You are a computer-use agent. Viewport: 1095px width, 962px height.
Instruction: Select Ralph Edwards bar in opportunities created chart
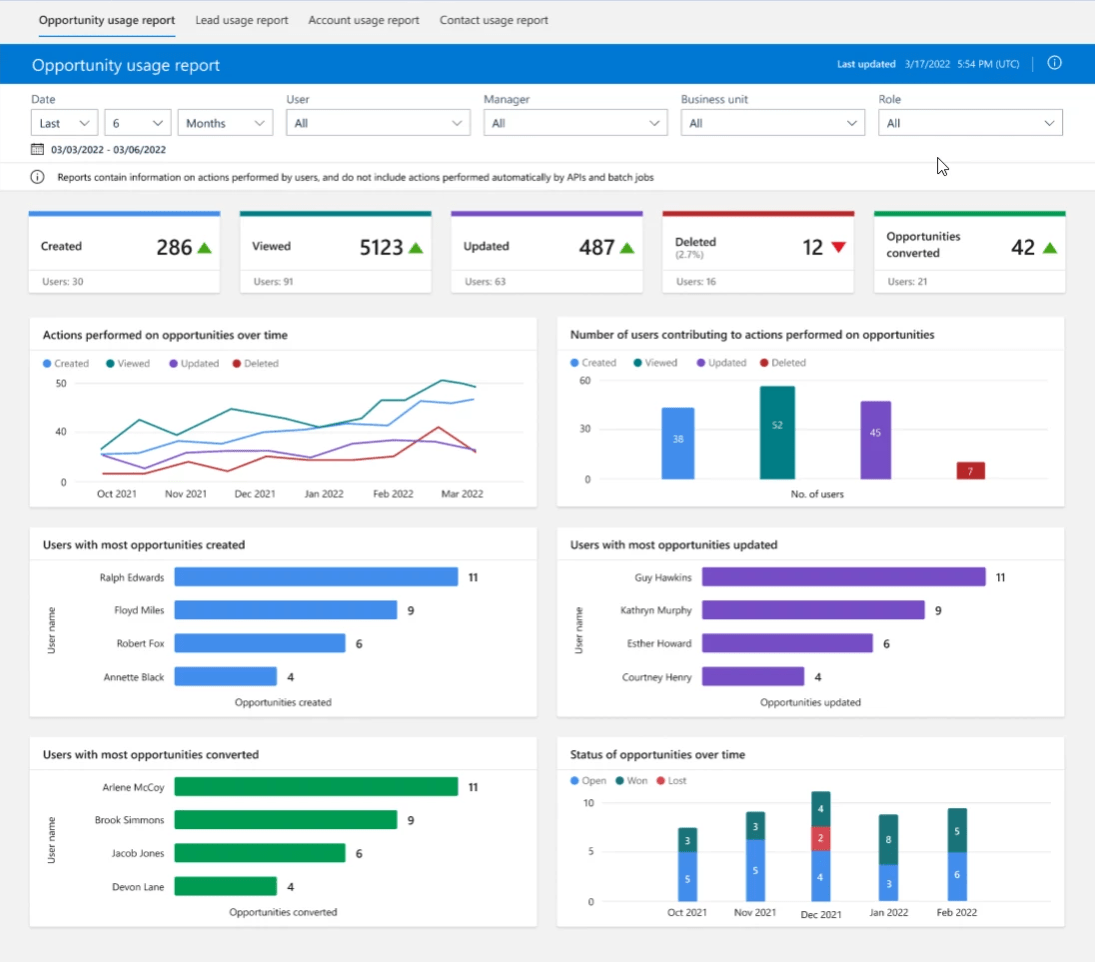point(315,577)
